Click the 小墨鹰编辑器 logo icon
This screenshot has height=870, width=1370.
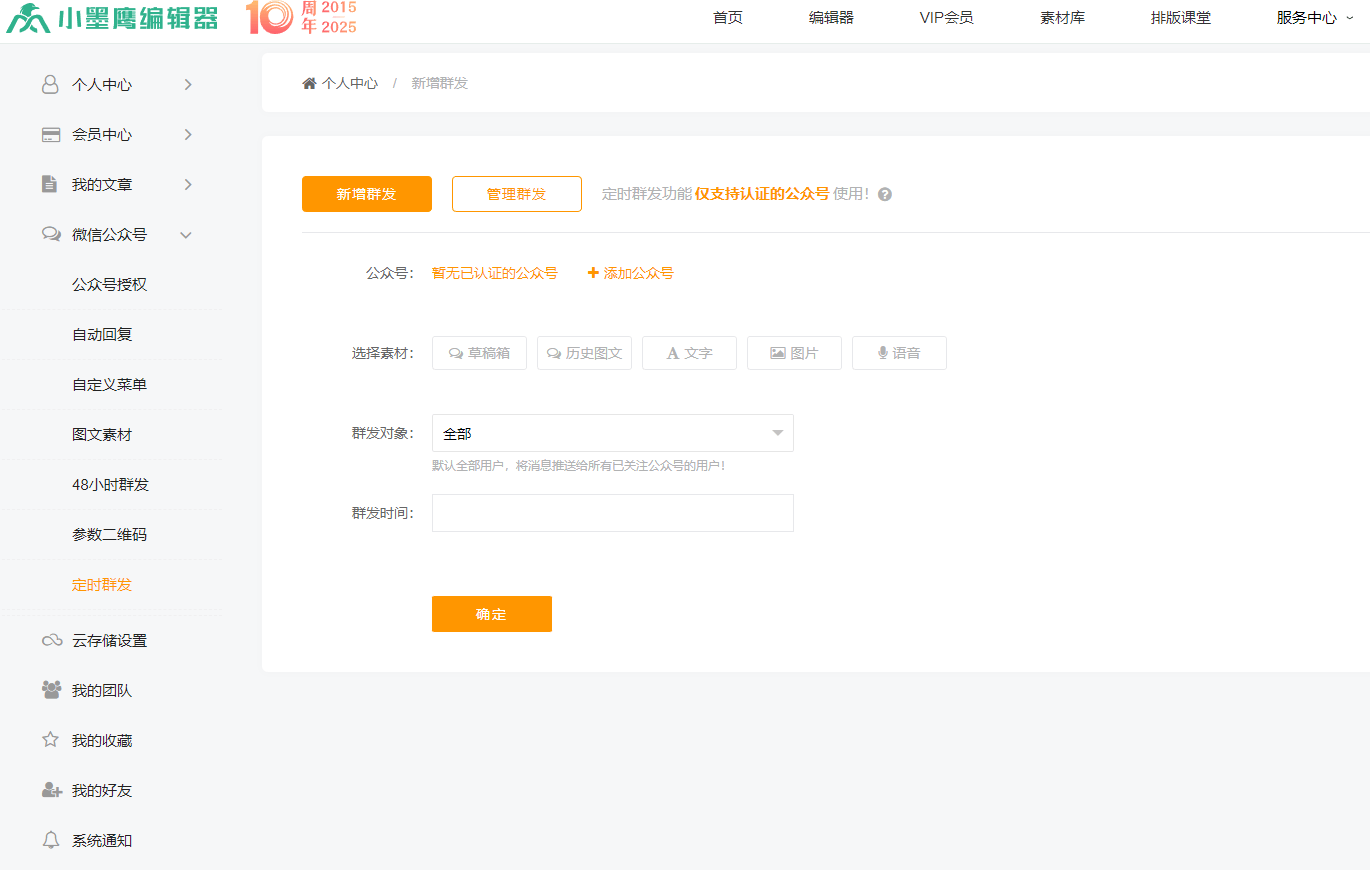[27, 18]
